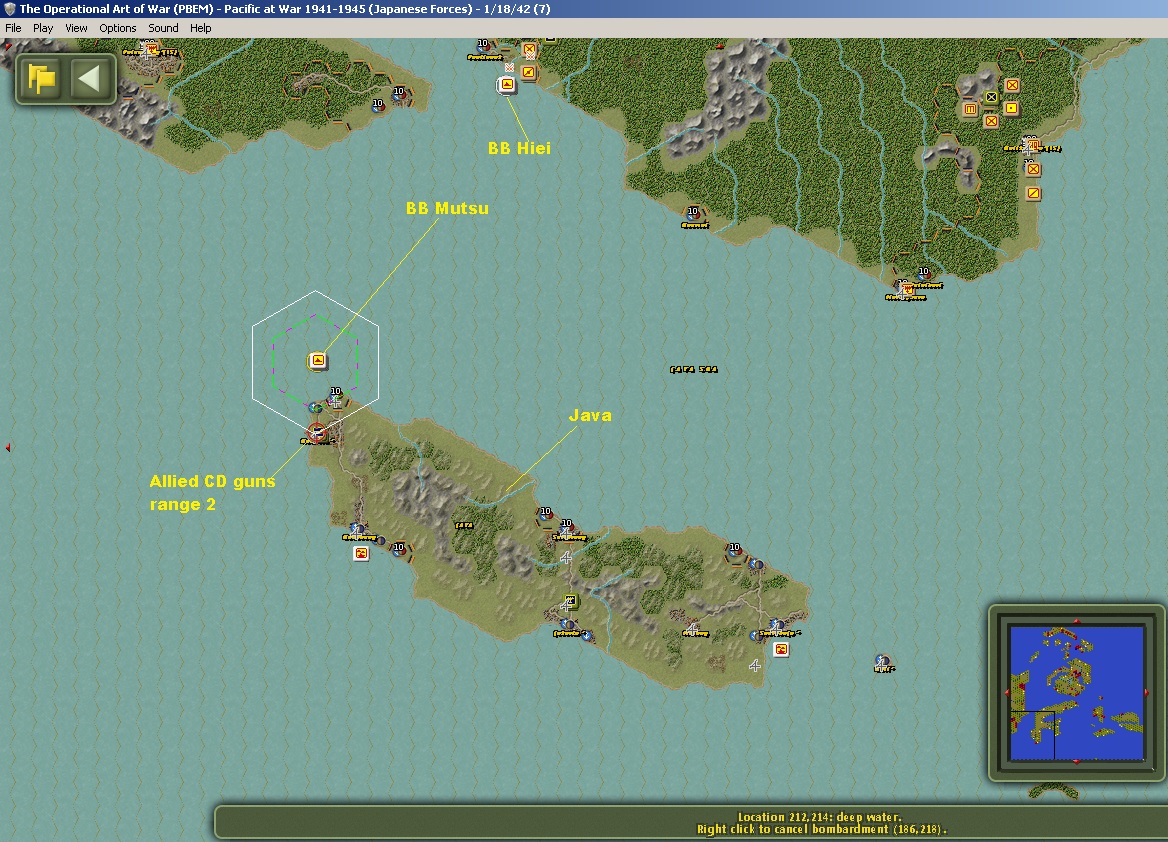Image resolution: width=1168 pixels, height=842 pixels.
Task: Click the port icon on the small island
Action: pyautogui.click(x=883, y=661)
